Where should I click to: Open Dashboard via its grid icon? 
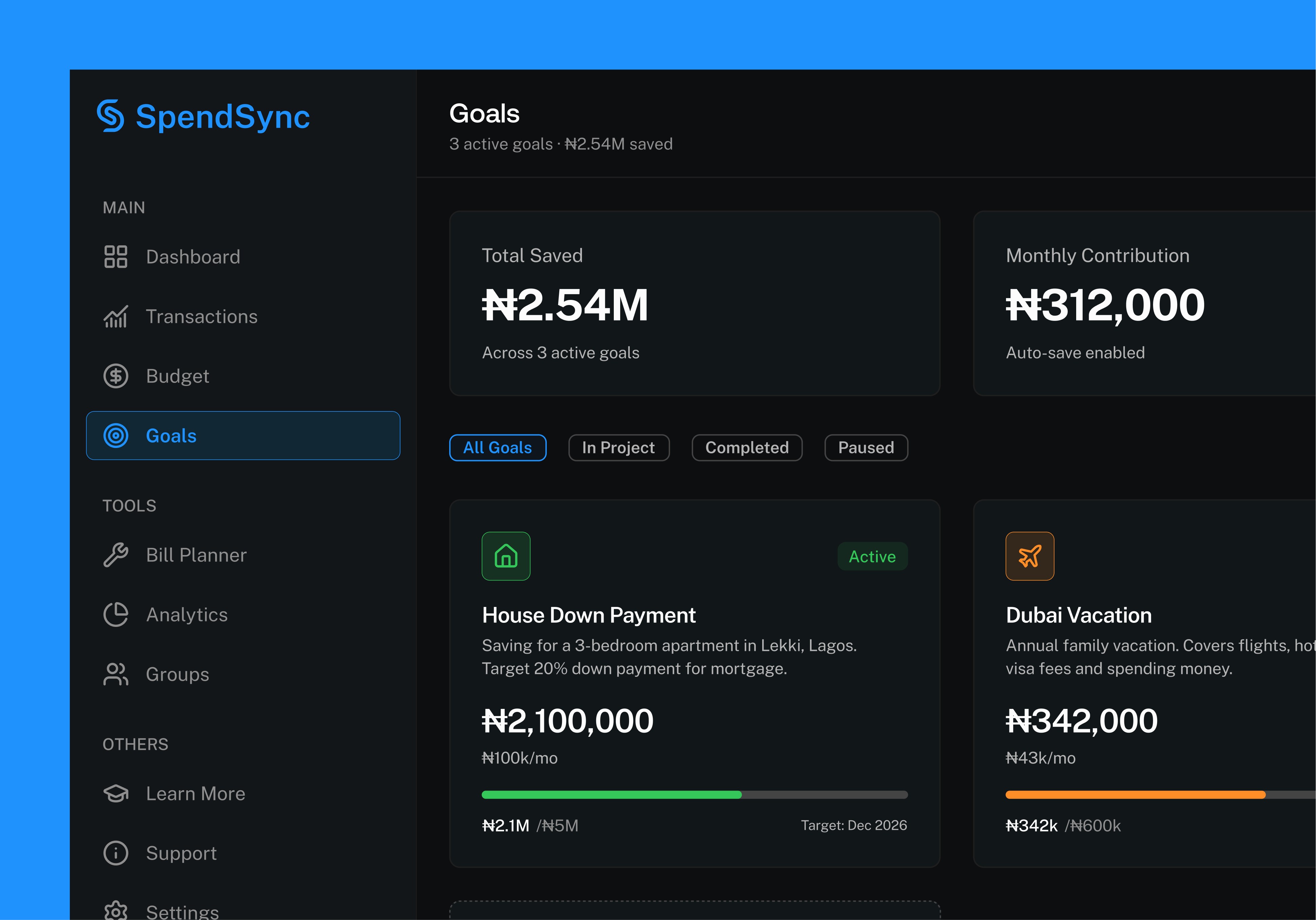(x=115, y=257)
